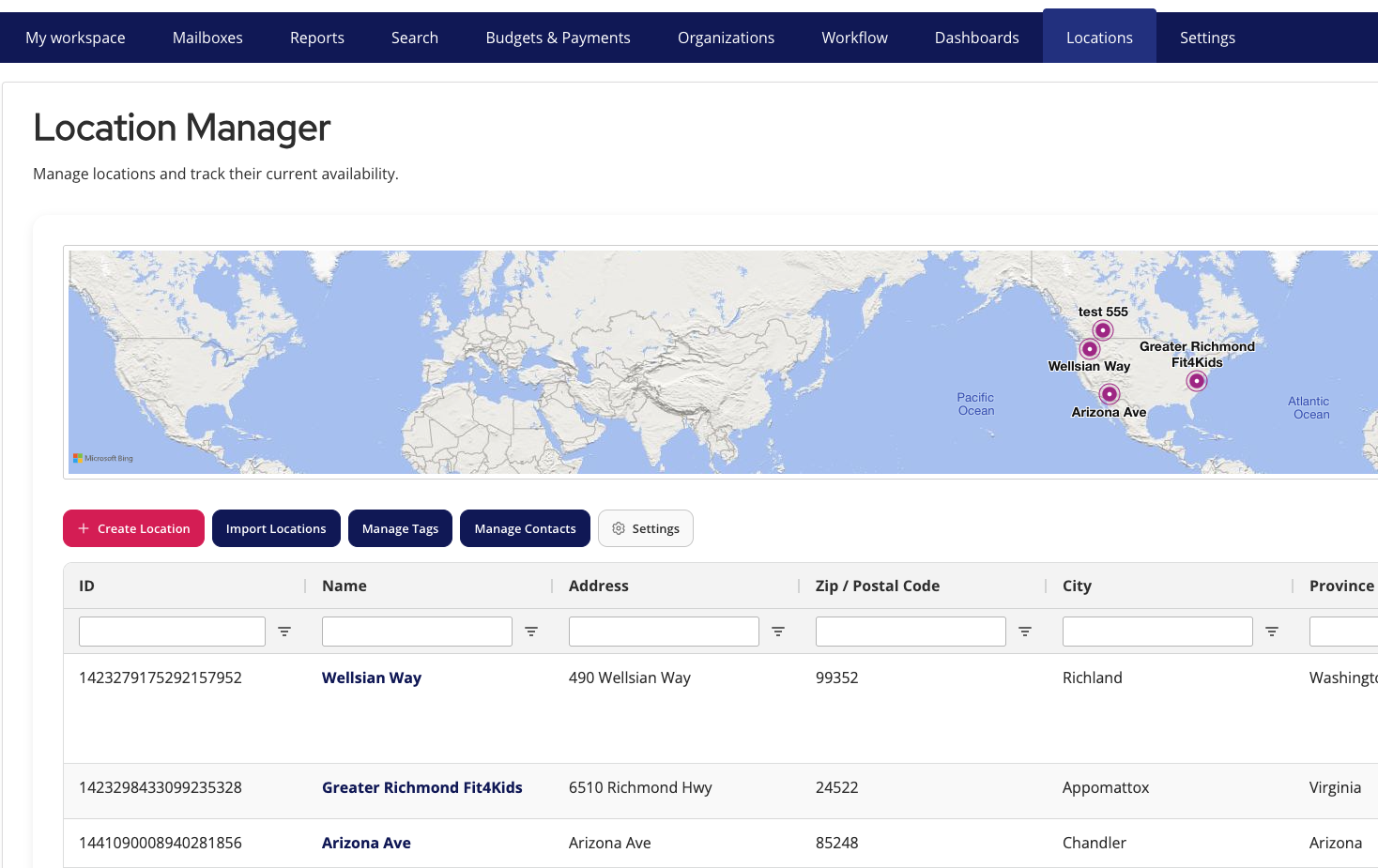Click the plus icon on Create Location
1378x868 pixels.
tap(84, 528)
